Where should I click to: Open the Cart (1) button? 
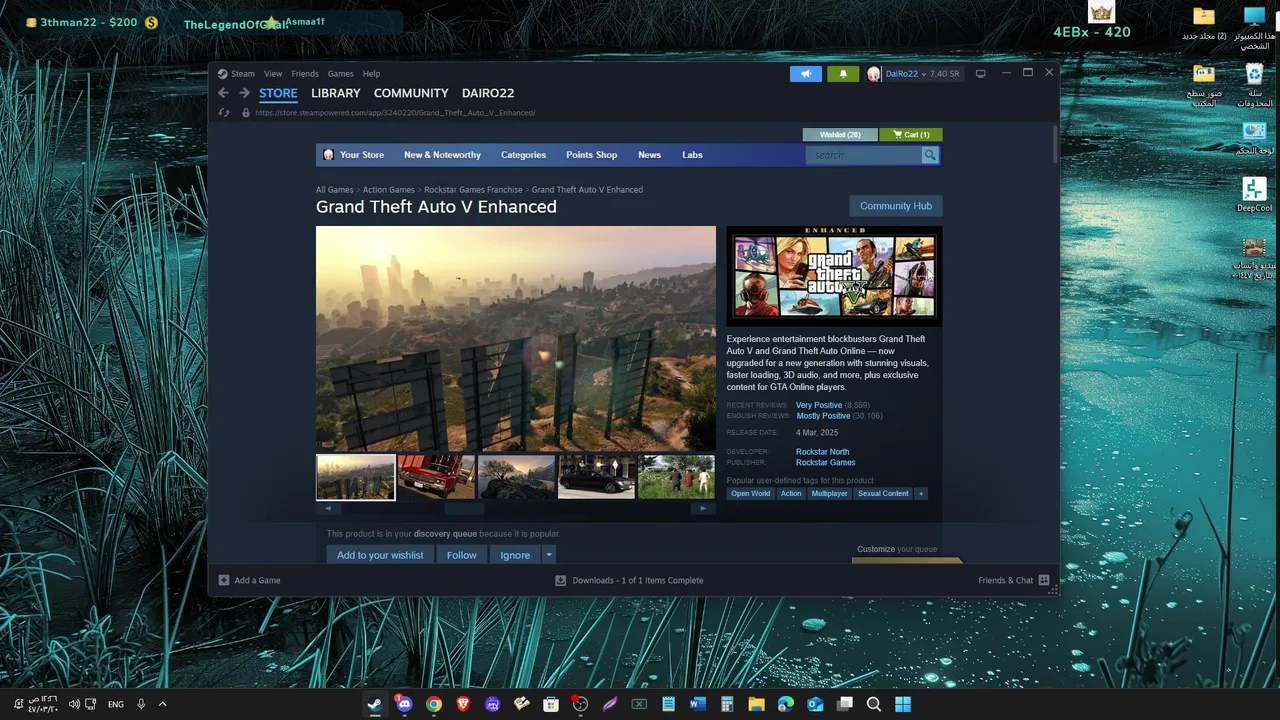pos(911,135)
